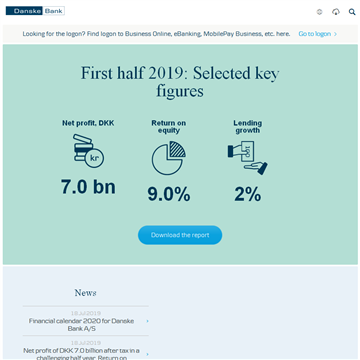Click the pie chart return on equity icon
The image size is (360, 360).
click(x=169, y=158)
